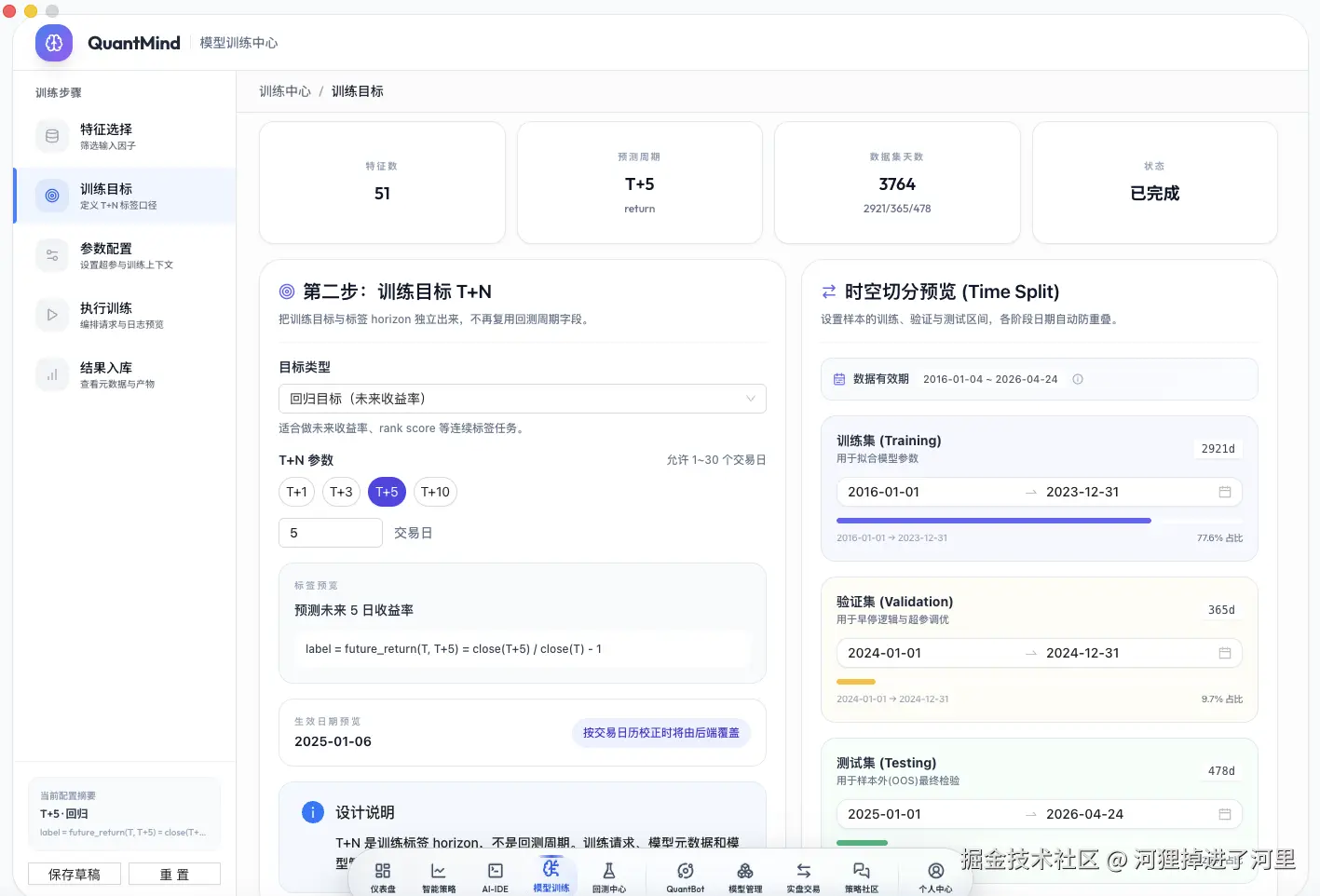Open QuantBot from the dock
1320x896 pixels.
(686, 876)
